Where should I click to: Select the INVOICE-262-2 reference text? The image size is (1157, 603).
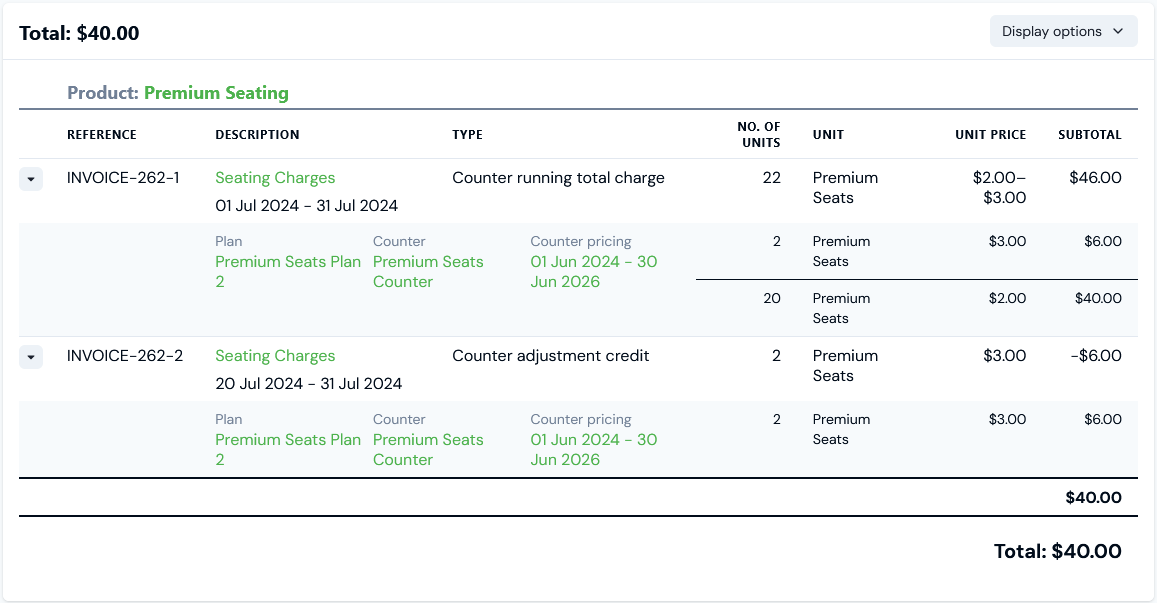(x=125, y=356)
